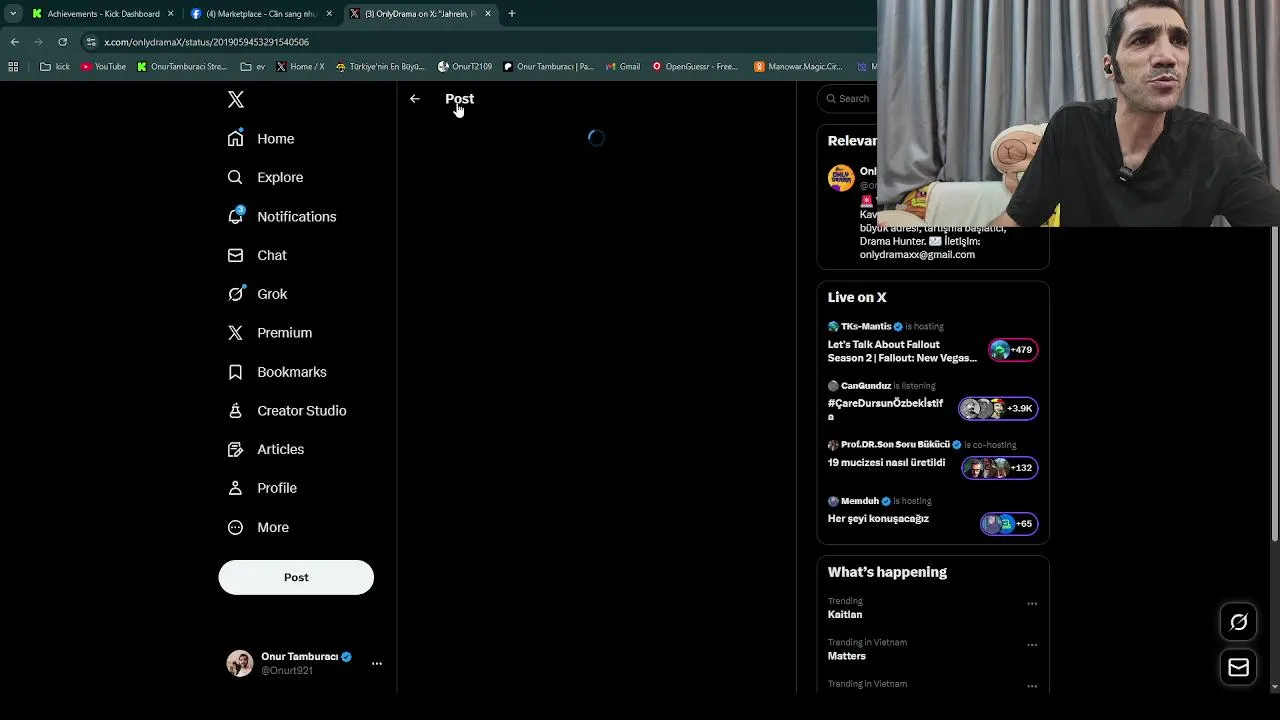Open account options dots beside Onur Tamburacı
1280x720 pixels.
(377, 663)
